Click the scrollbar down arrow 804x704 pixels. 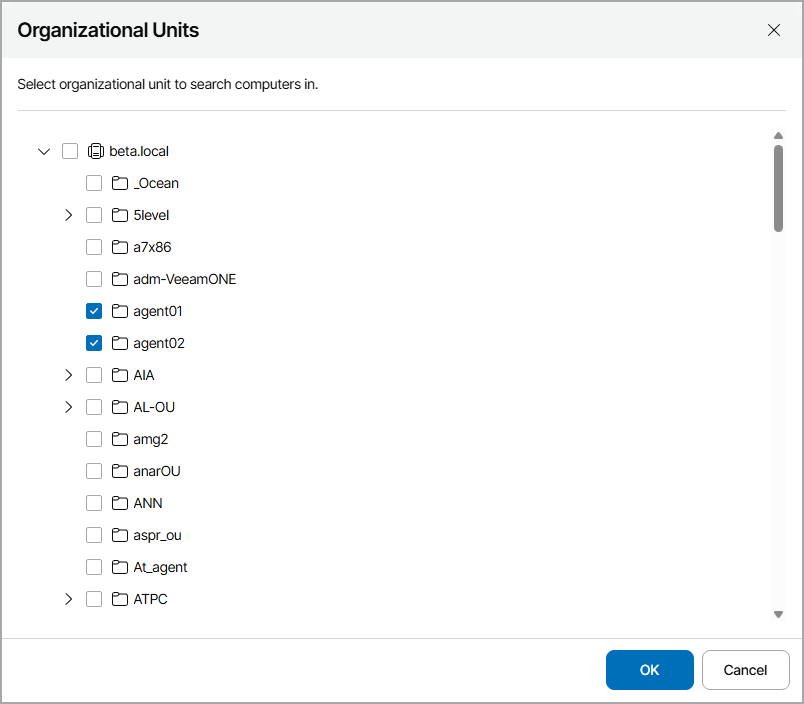[x=779, y=613]
